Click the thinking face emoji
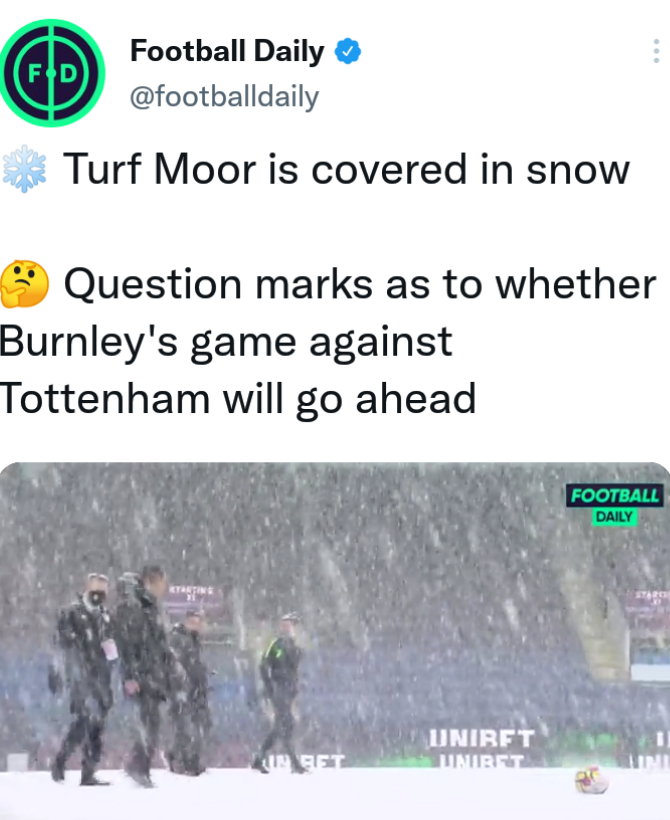 tap(24, 283)
